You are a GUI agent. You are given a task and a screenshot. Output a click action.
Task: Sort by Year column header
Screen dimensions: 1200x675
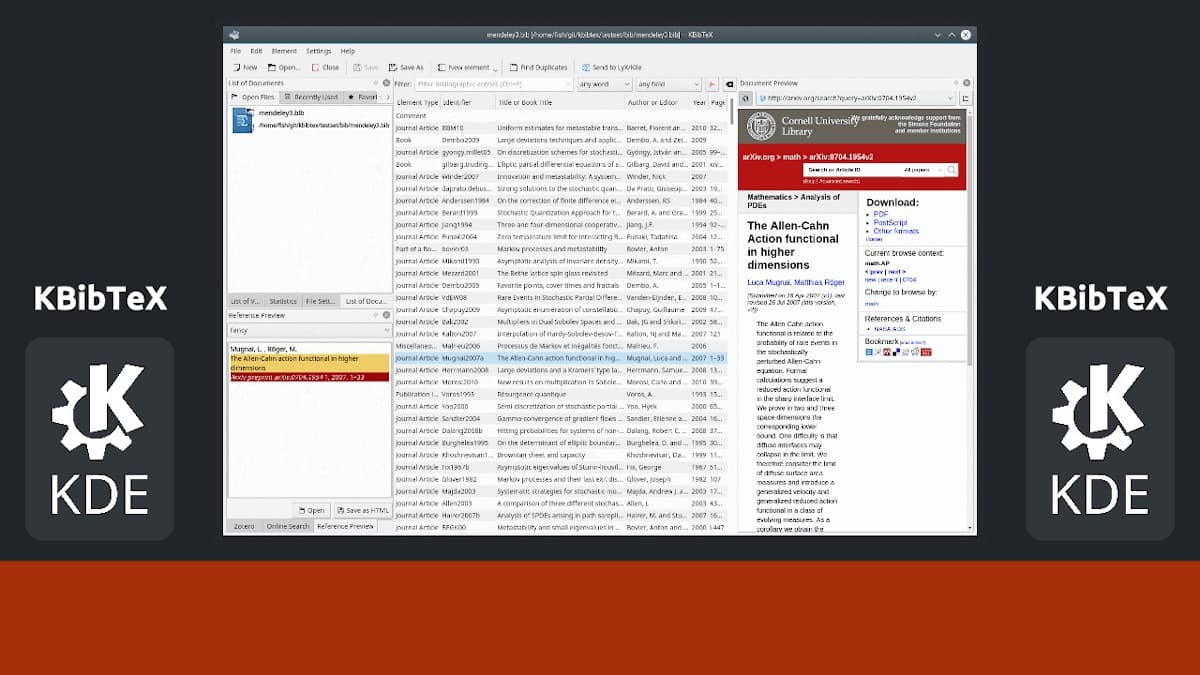tap(699, 102)
